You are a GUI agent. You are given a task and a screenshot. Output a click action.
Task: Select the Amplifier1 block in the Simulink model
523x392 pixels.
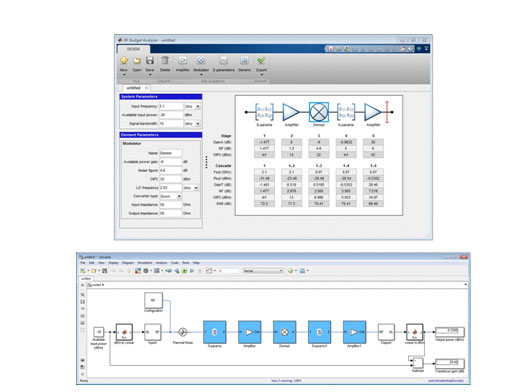click(x=354, y=332)
